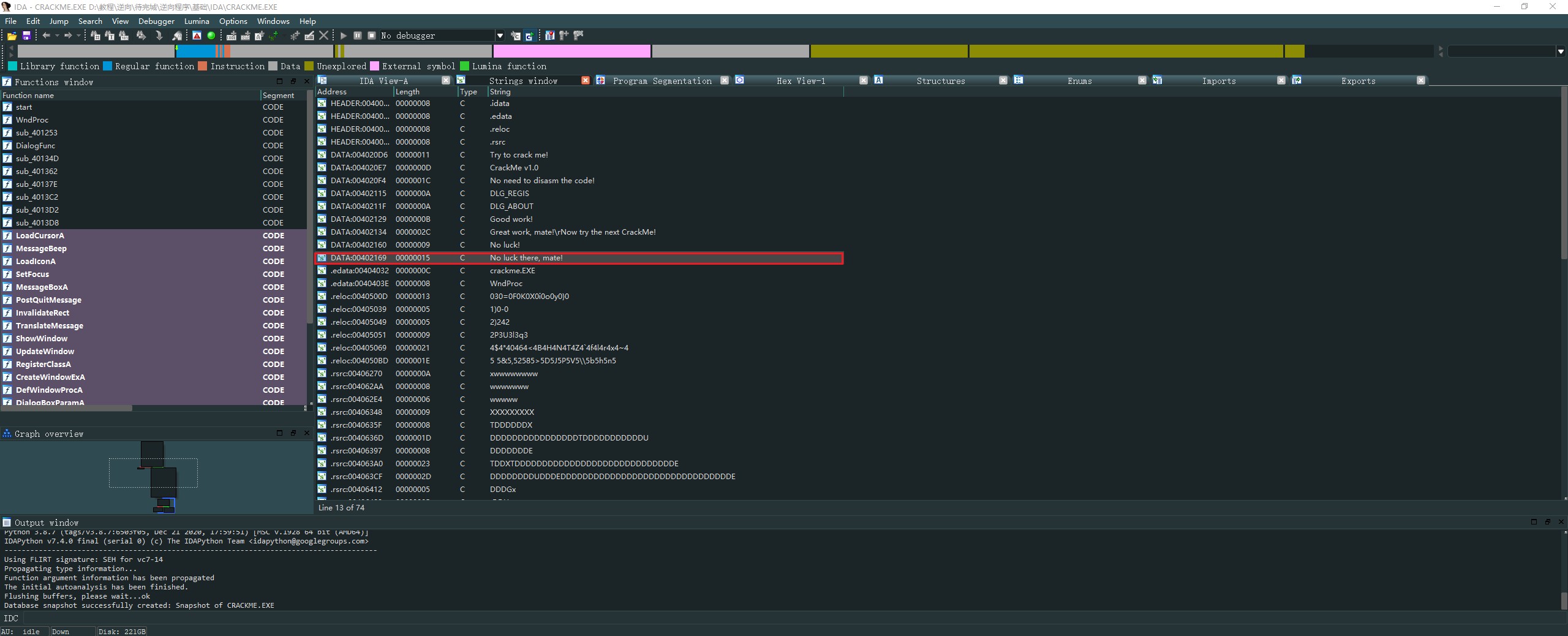Start process with the play button
The width and height of the screenshot is (1568, 636).
(344, 36)
